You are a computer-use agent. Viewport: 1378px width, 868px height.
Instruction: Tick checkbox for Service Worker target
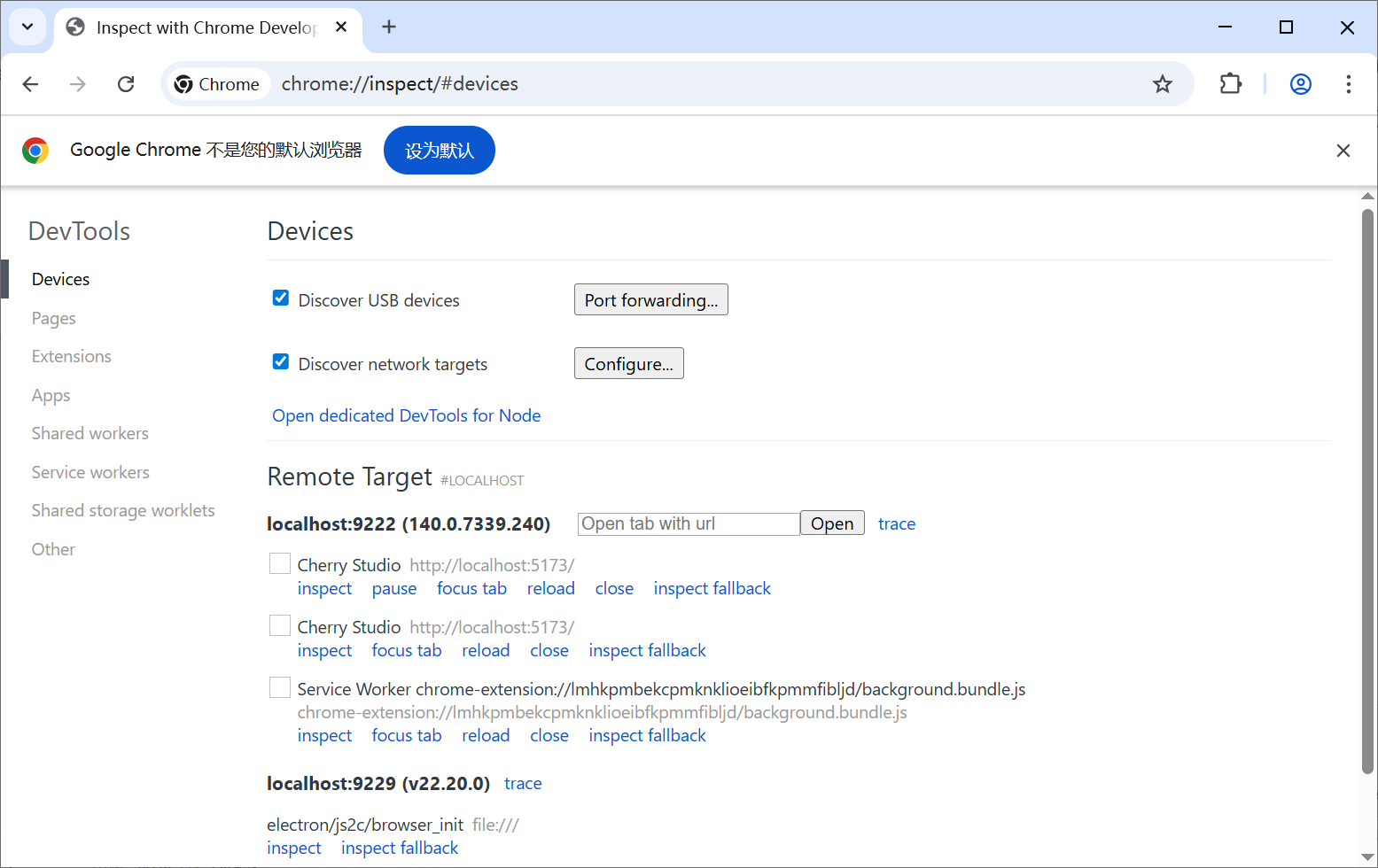pyautogui.click(x=280, y=688)
